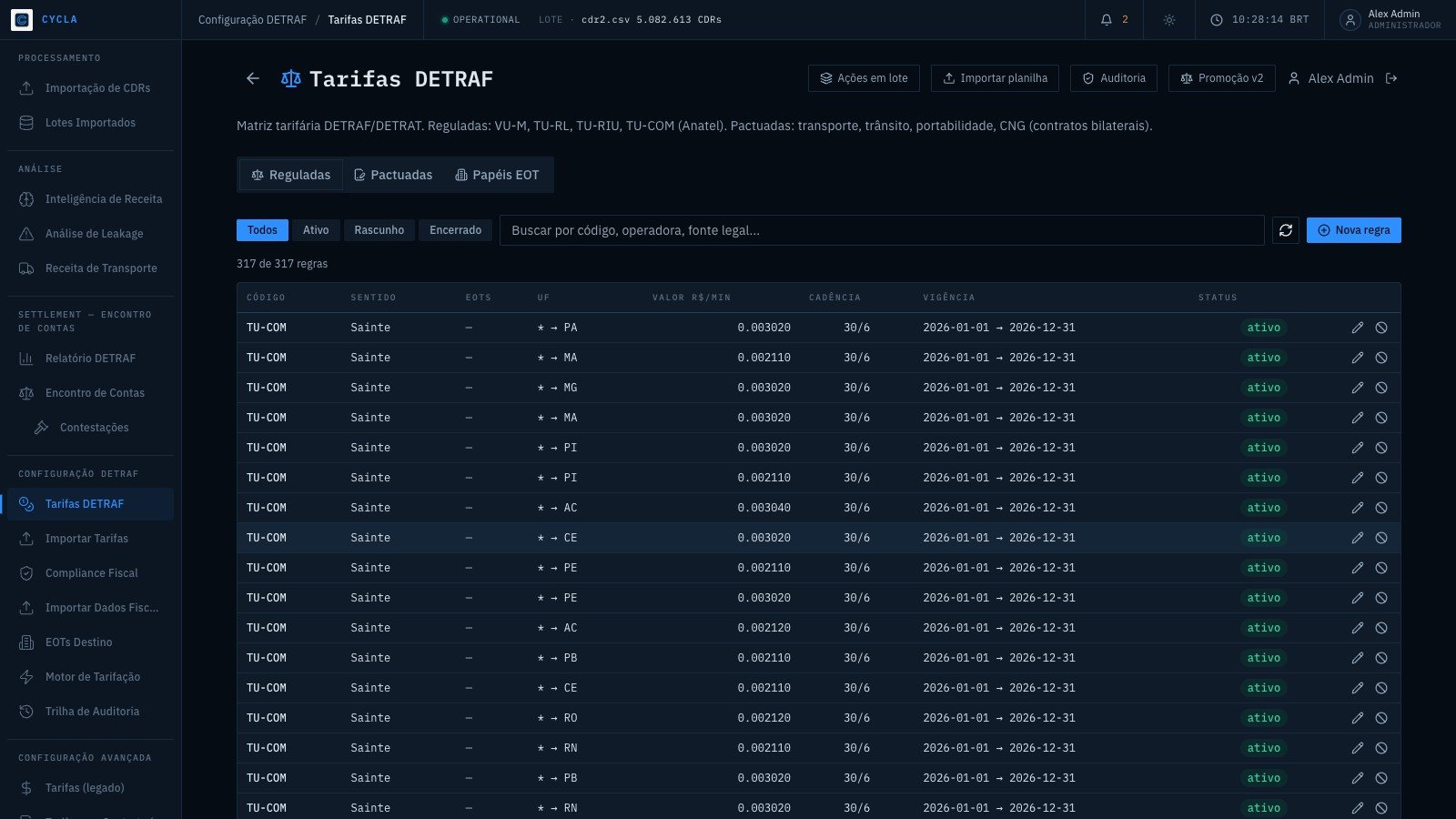Edit the CE 0.002110 rule
The width and height of the screenshot is (1456, 819).
(1358, 688)
